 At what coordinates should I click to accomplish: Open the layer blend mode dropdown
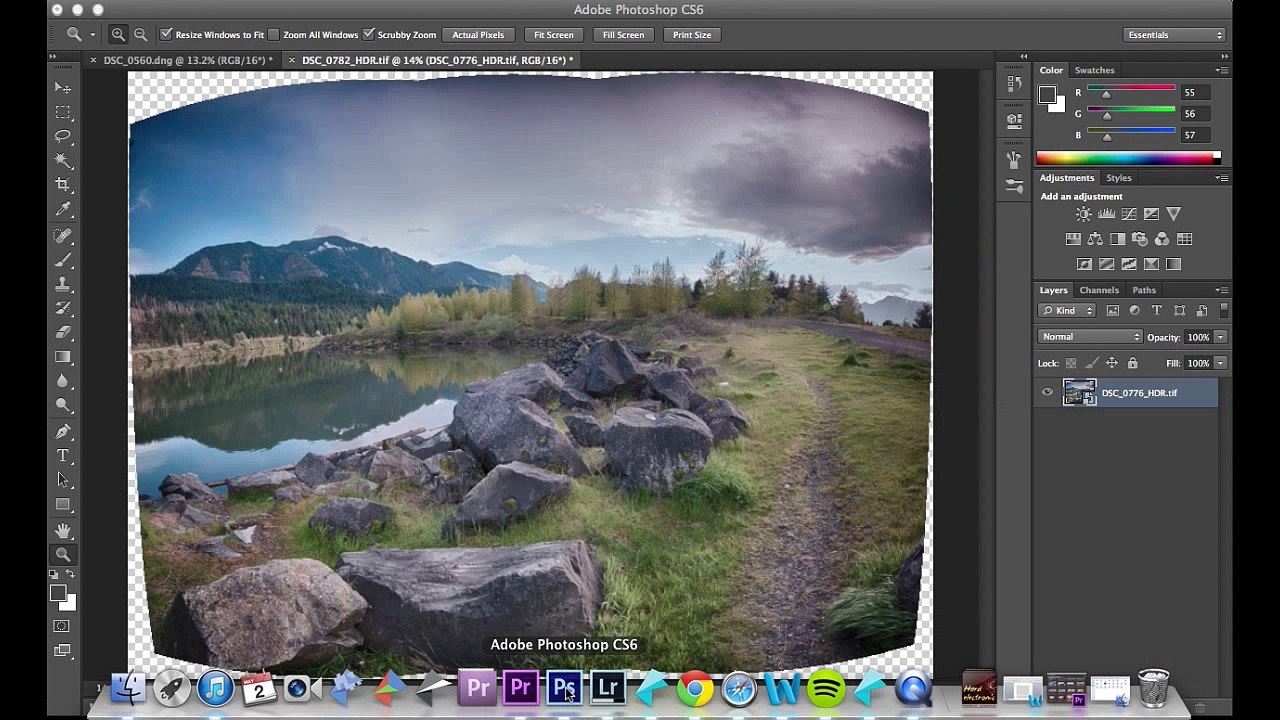[1090, 337]
